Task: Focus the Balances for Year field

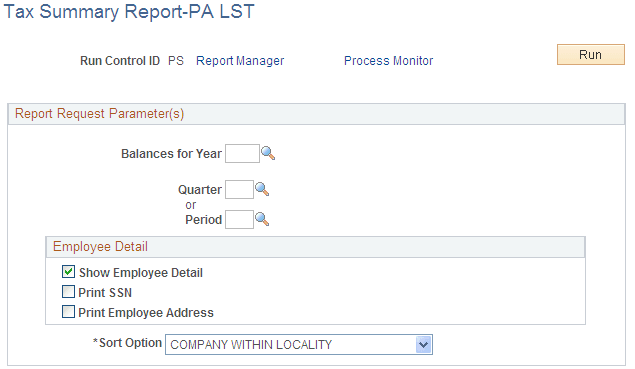Action: (242, 154)
